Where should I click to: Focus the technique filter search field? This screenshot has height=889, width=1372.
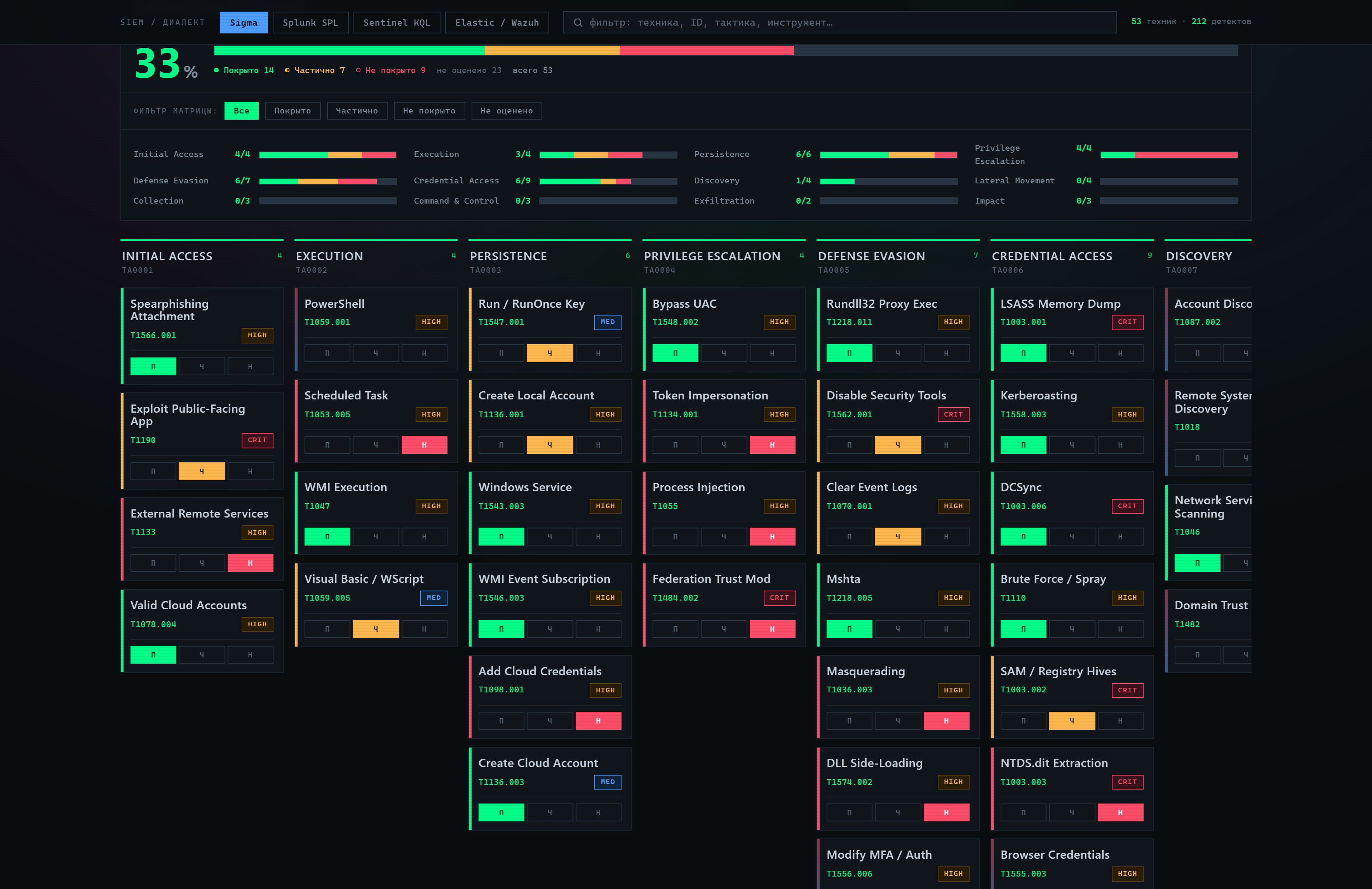pyautogui.click(x=840, y=23)
